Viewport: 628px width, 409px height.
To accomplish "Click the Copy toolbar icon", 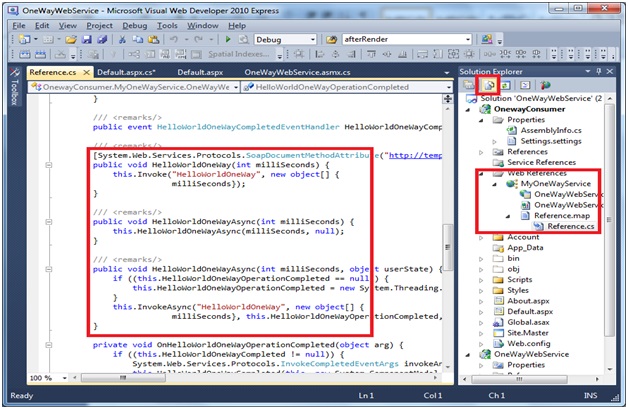I will pos(138,39).
